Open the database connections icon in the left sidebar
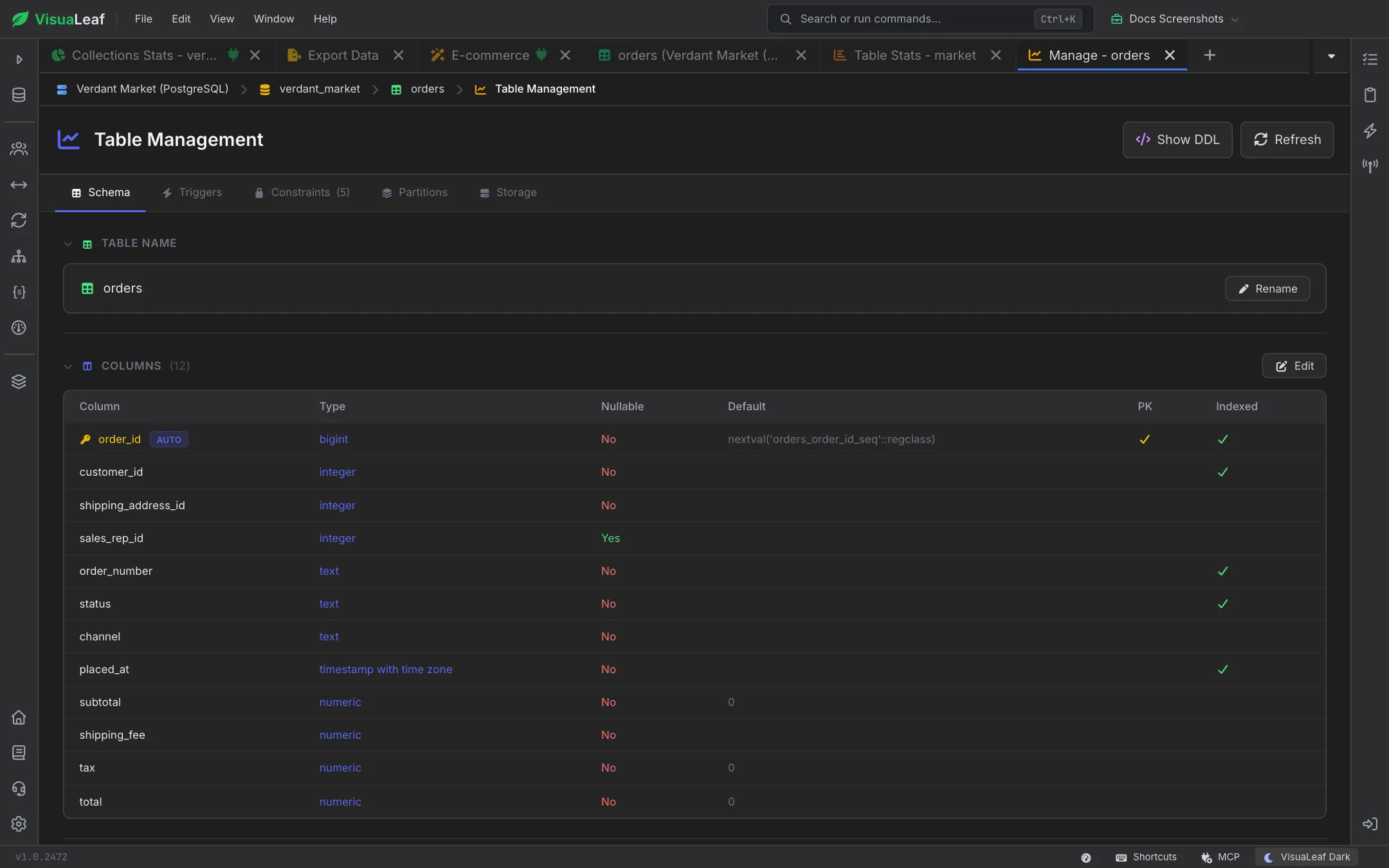1389x868 pixels. click(19, 95)
